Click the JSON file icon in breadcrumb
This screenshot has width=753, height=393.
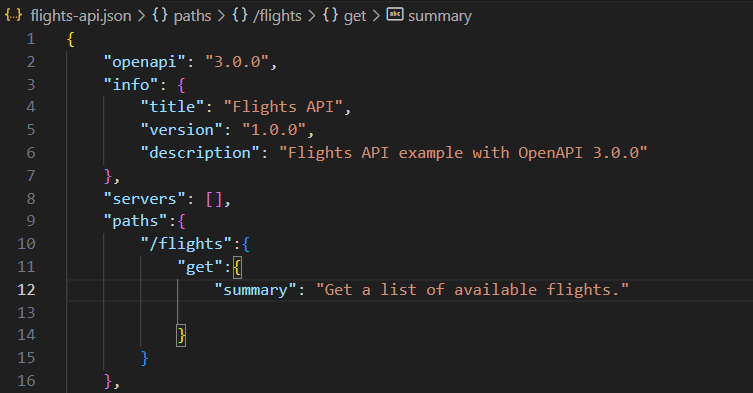[13, 15]
